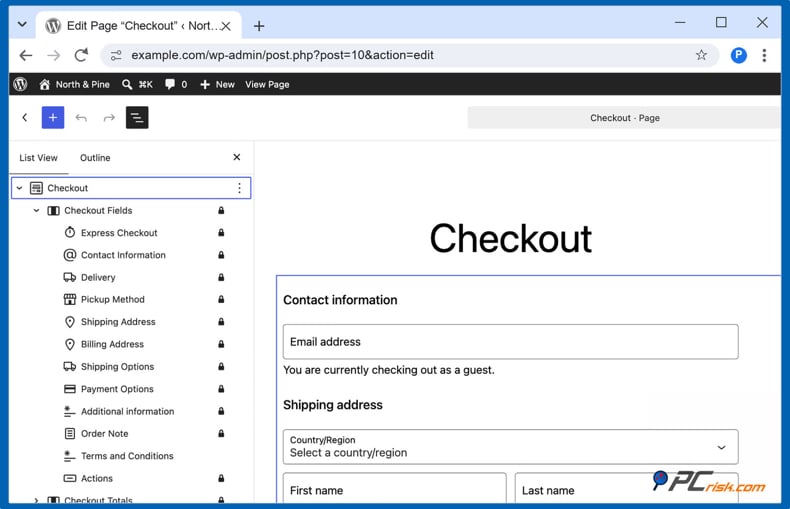Go back in browser history

(26, 55)
